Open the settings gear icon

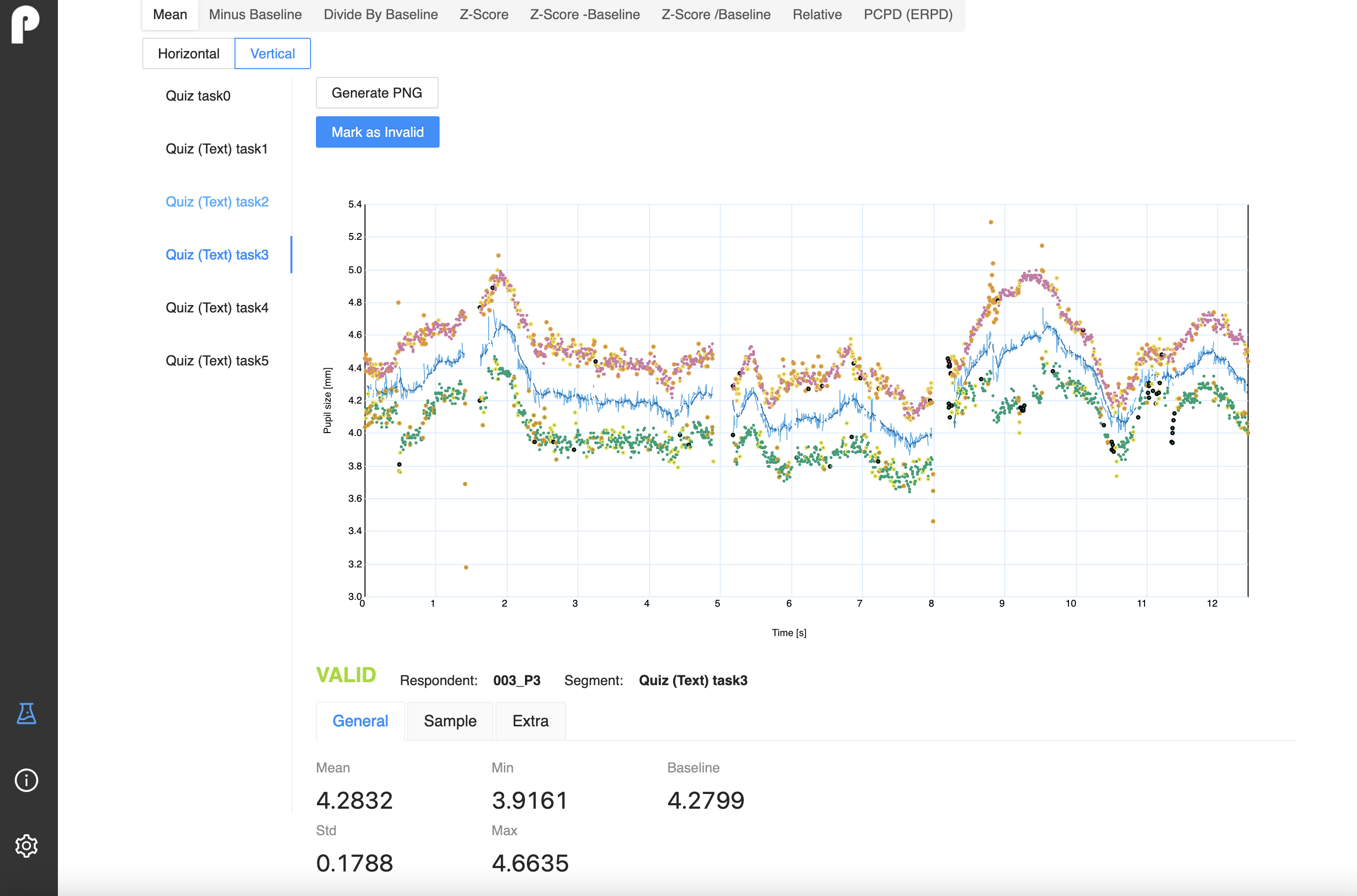tap(26, 845)
